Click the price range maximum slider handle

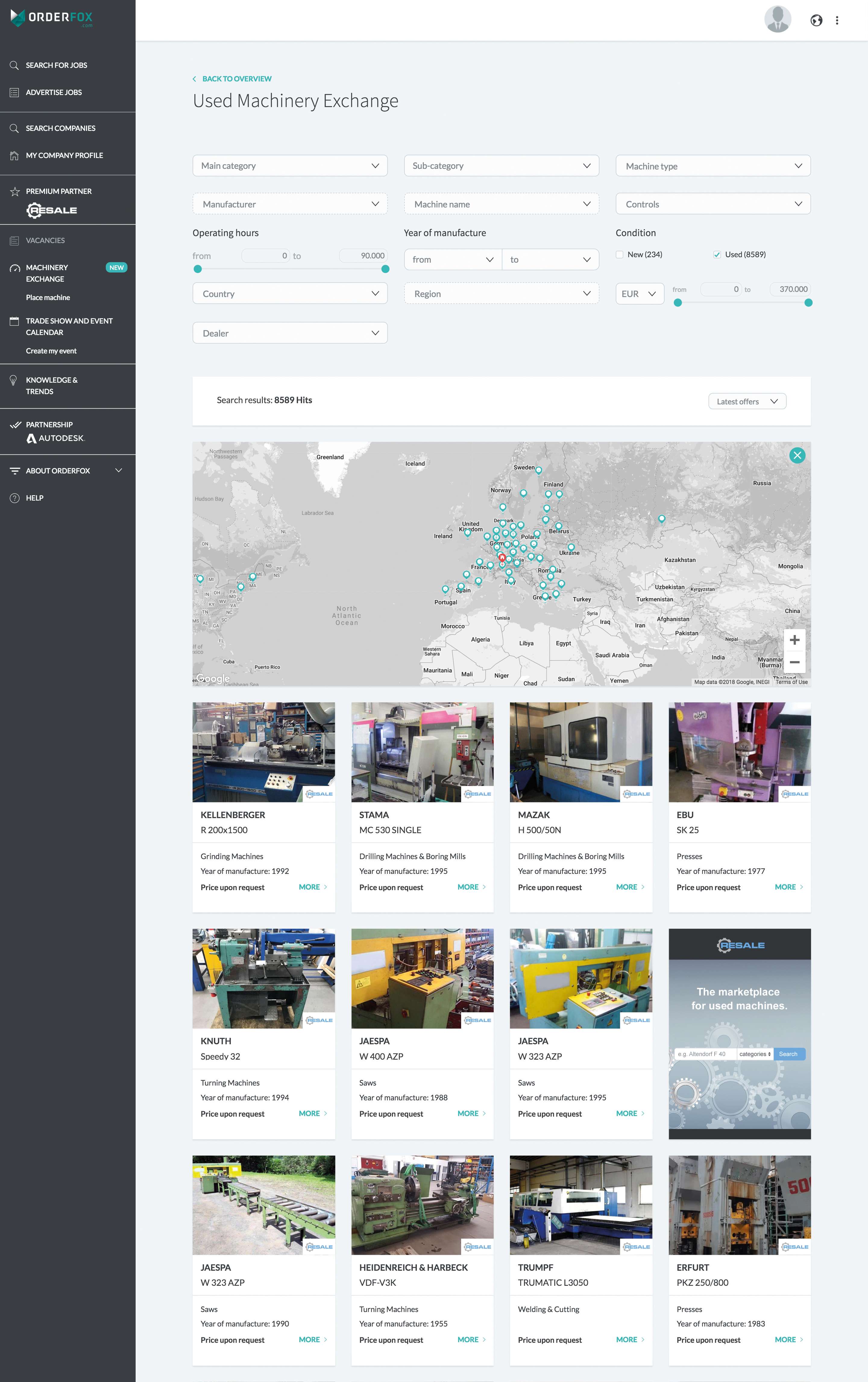click(x=808, y=302)
